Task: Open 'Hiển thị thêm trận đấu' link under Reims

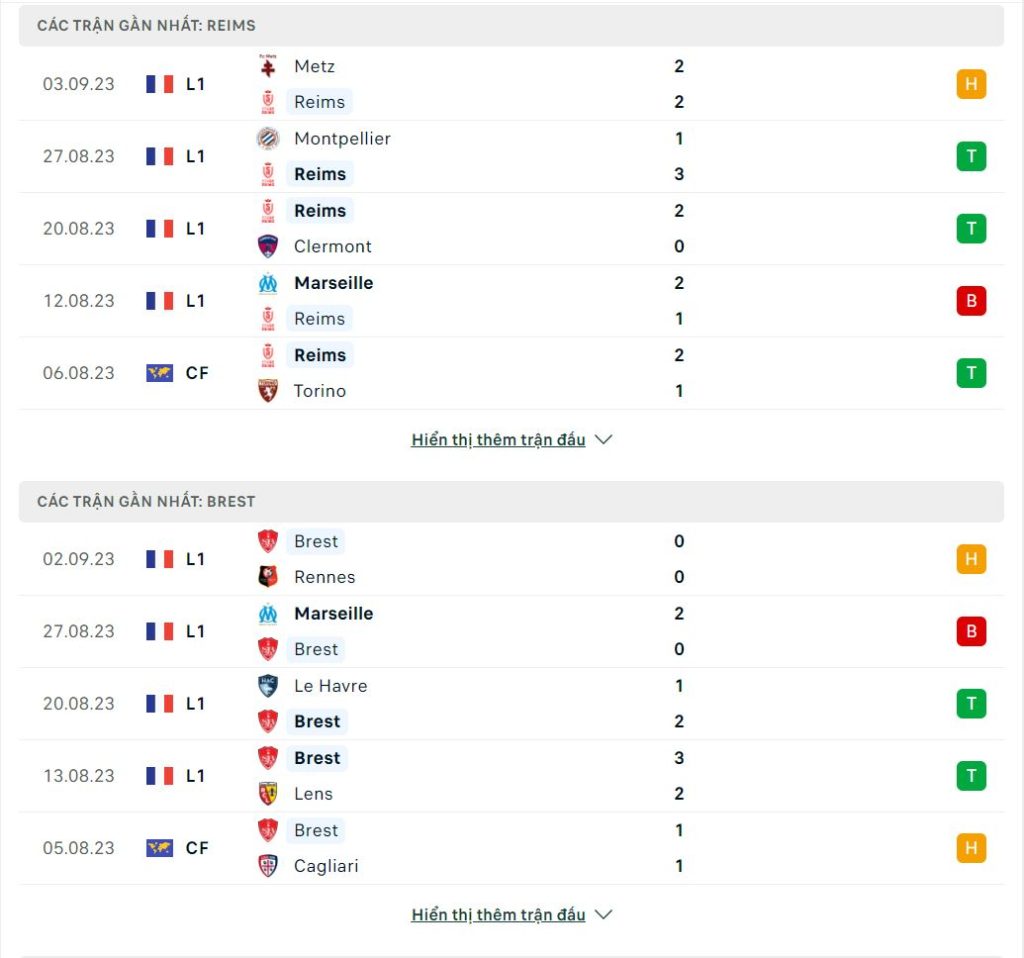Action: click(498, 439)
